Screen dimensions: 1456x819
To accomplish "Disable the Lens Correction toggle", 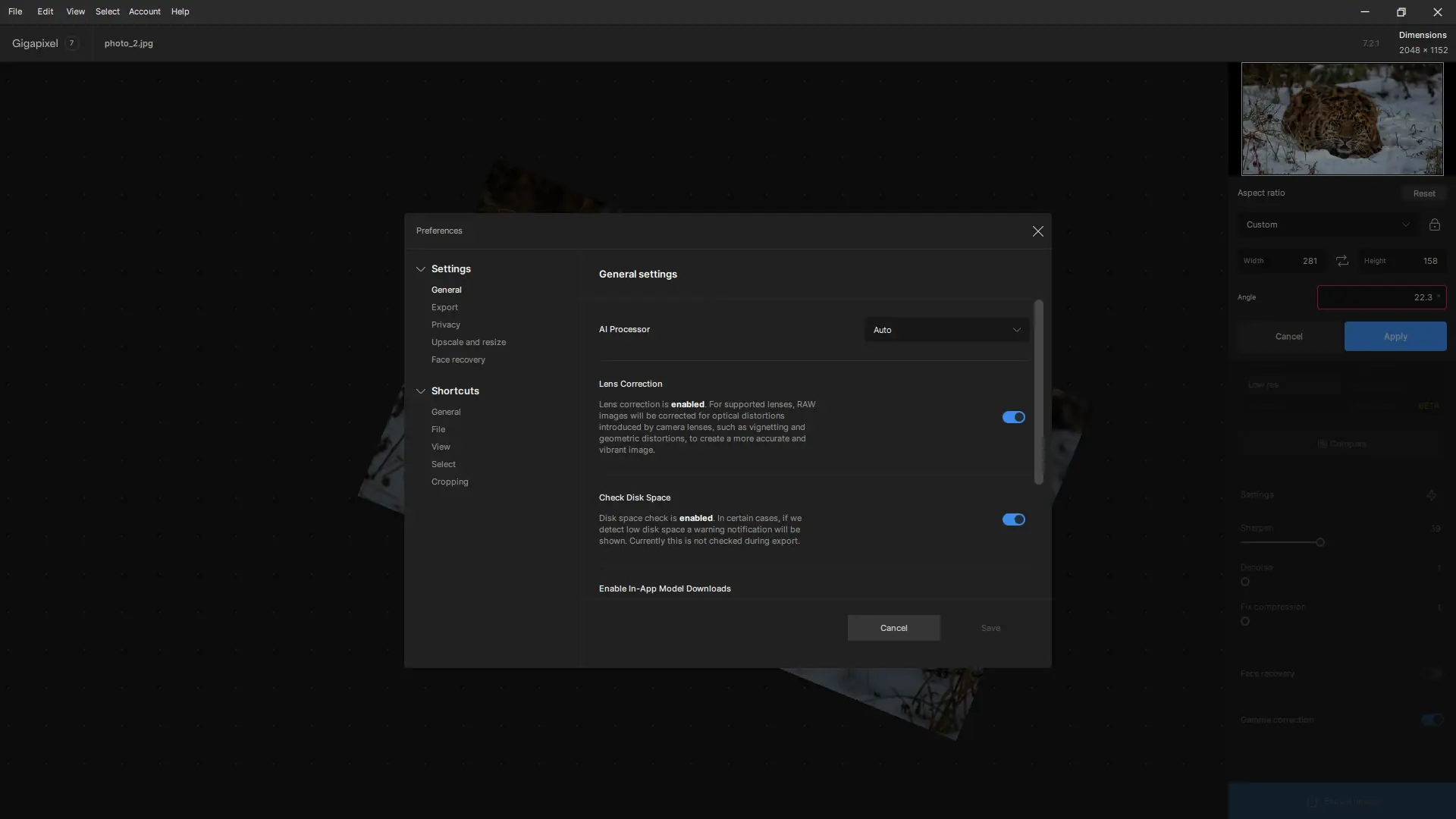I will (x=1013, y=417).
